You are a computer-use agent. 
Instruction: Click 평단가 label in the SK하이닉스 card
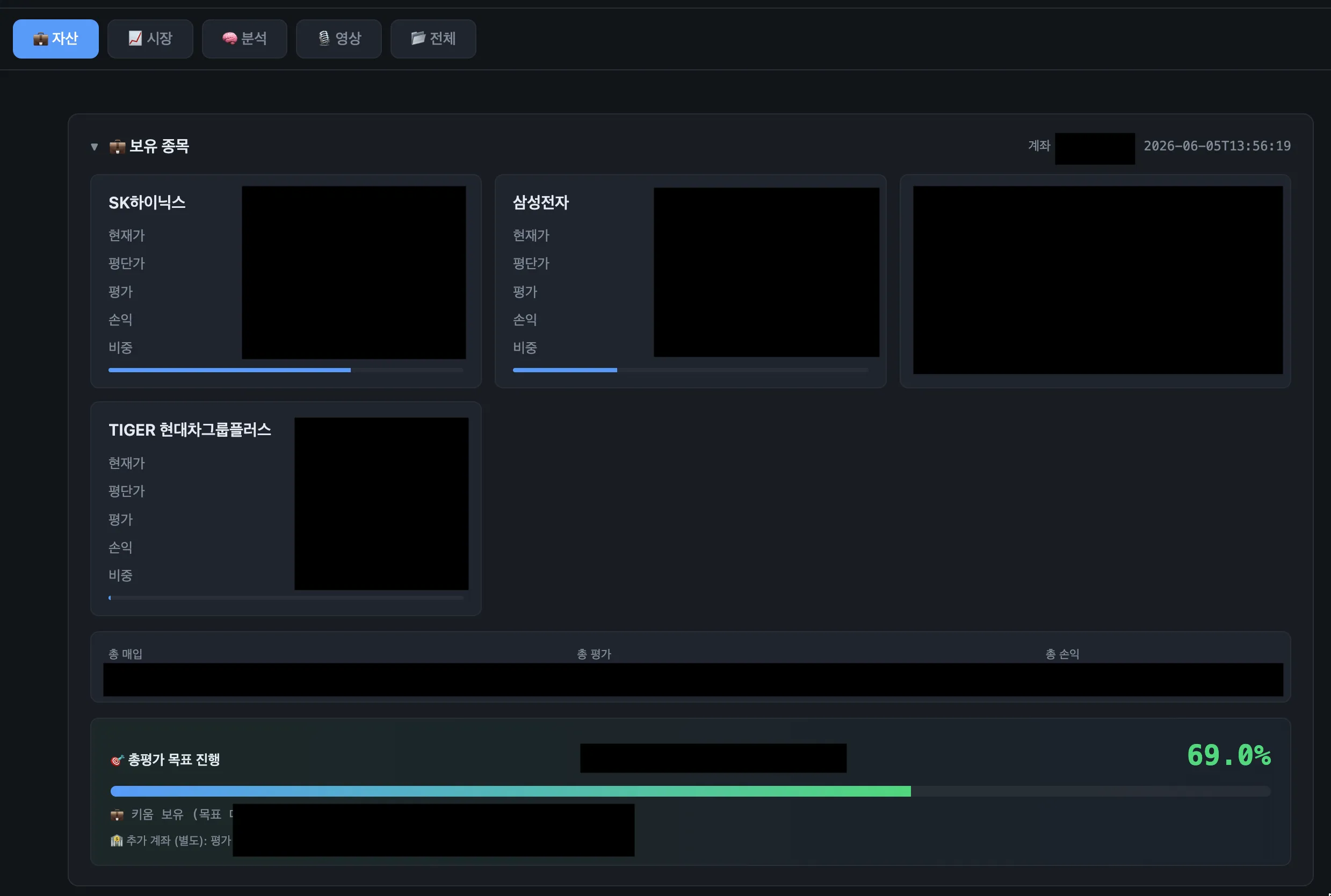click(x=126, y=263)
